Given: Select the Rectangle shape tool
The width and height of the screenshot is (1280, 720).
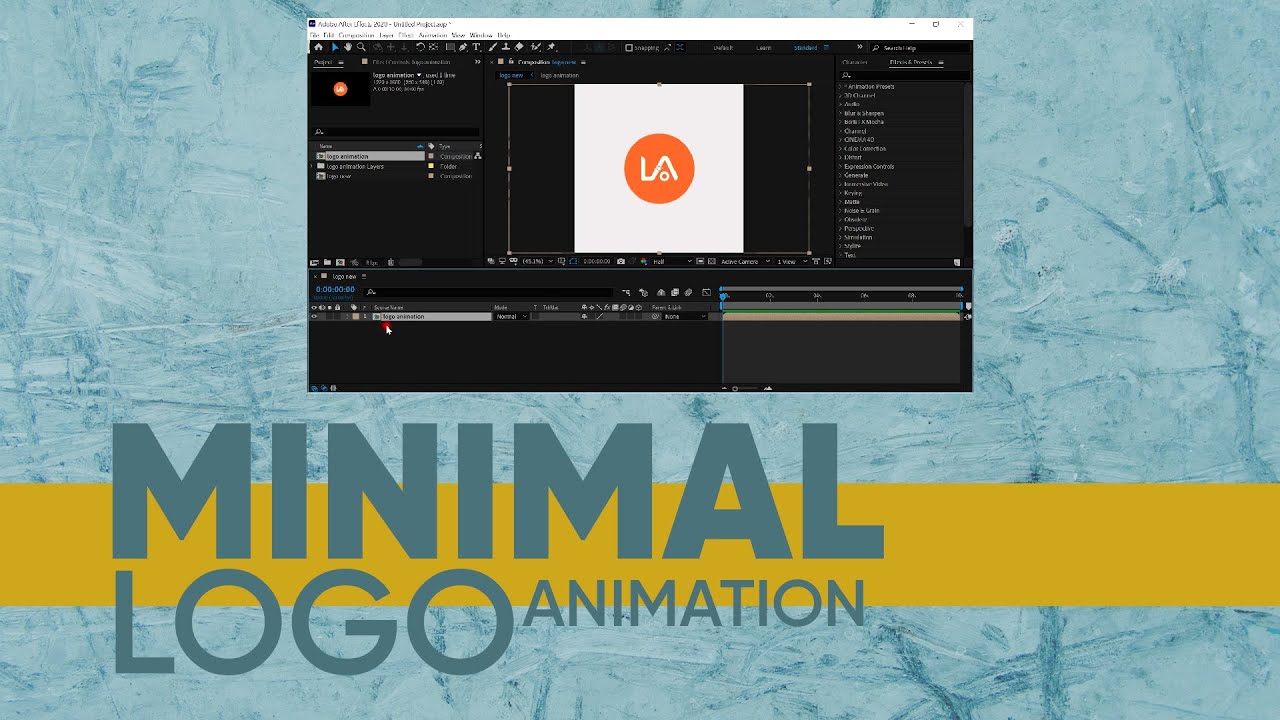Looking at the screenshot, I should coord(450,47).
